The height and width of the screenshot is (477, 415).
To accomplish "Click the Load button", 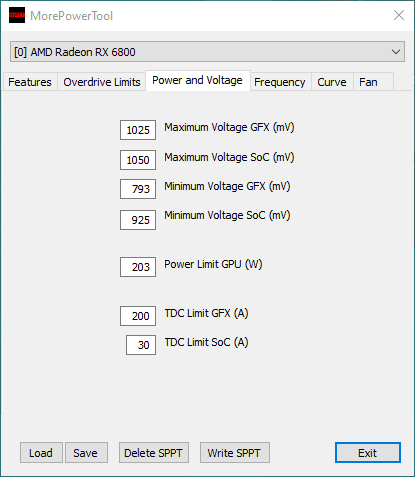I will (x=41, y=453).
